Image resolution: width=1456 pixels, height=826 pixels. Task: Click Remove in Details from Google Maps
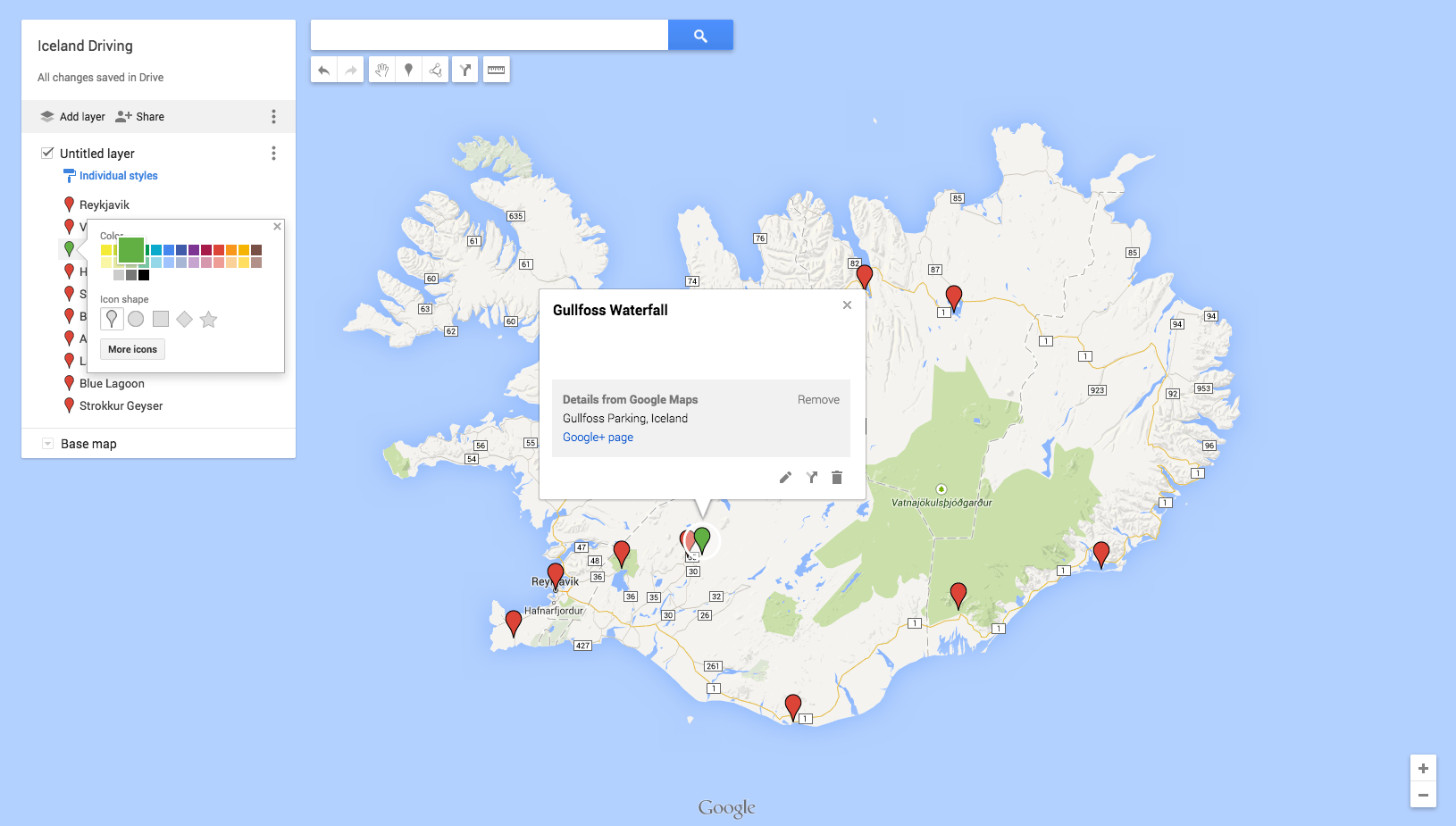(818, 400)
